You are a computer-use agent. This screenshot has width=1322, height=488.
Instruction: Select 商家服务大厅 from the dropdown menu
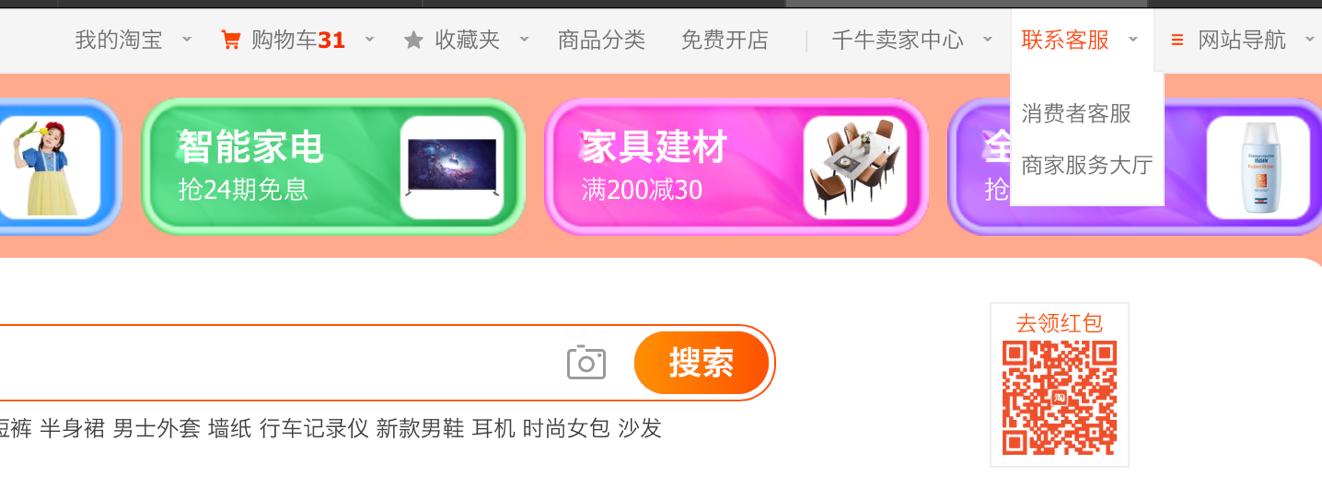[1087, 165]
